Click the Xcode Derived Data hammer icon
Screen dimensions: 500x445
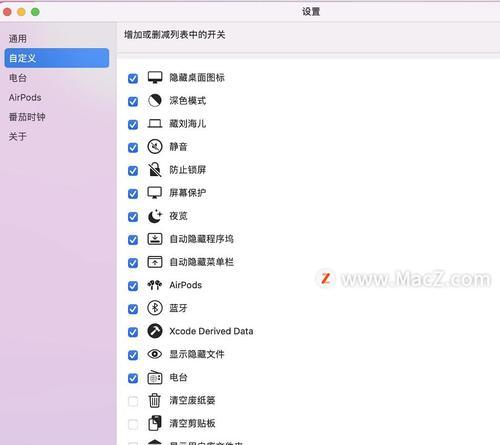coord(155,331)
